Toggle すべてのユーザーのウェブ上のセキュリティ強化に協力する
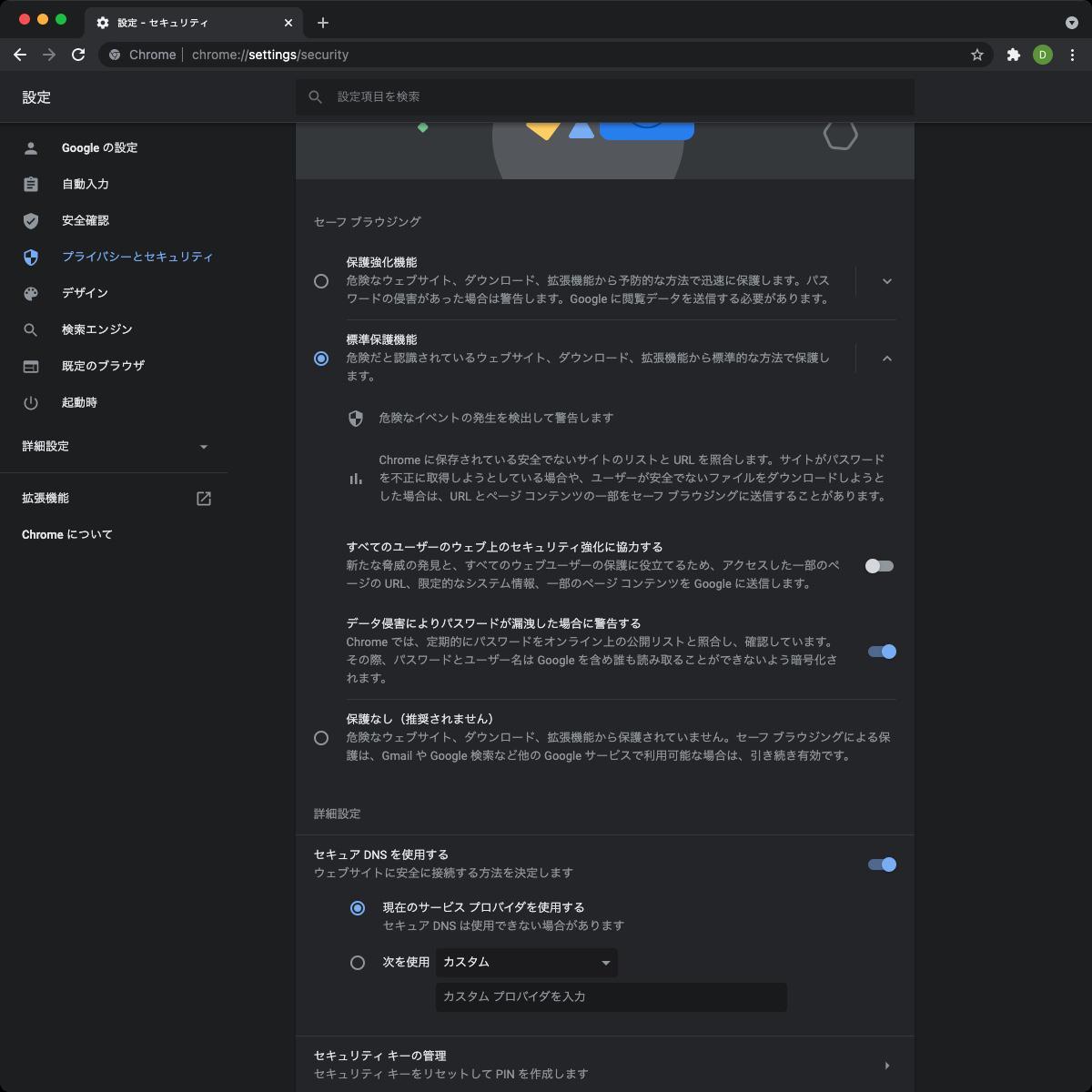 point(880,566)
